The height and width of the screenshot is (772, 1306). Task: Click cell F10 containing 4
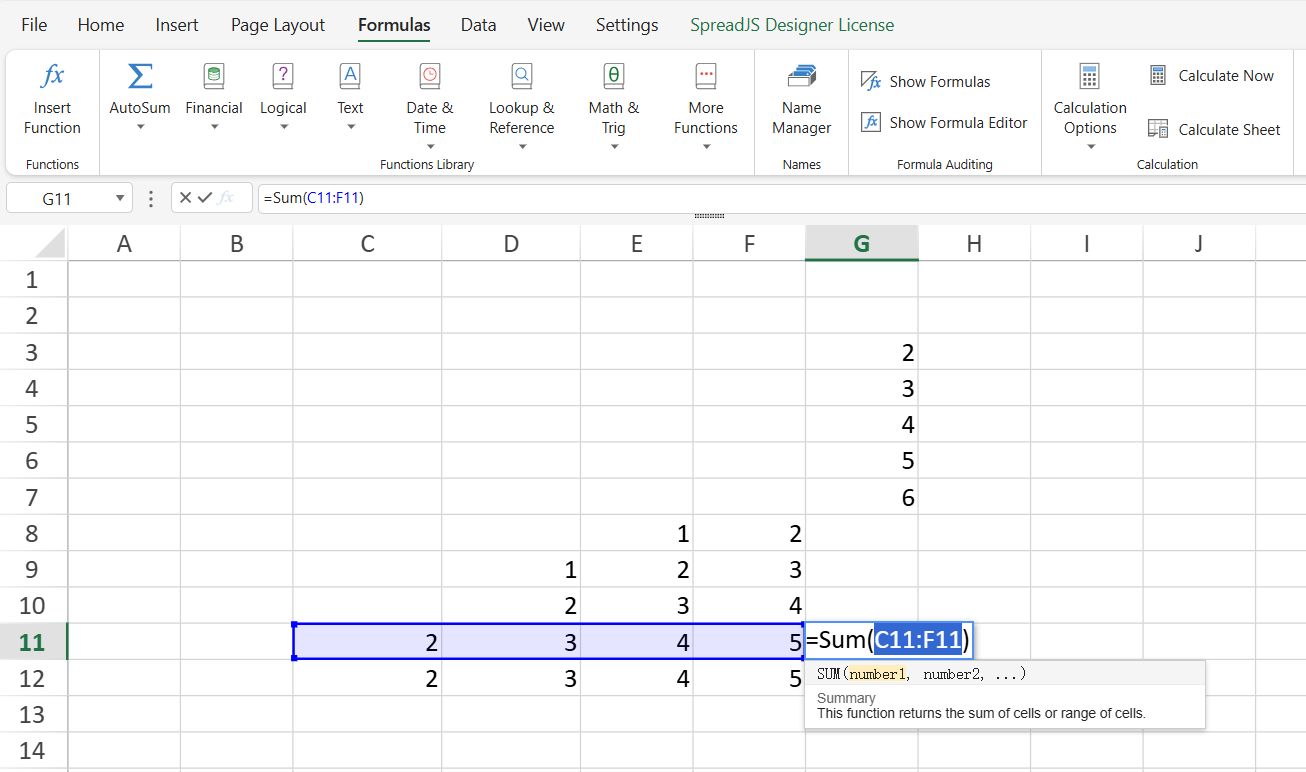pos(749,605)
